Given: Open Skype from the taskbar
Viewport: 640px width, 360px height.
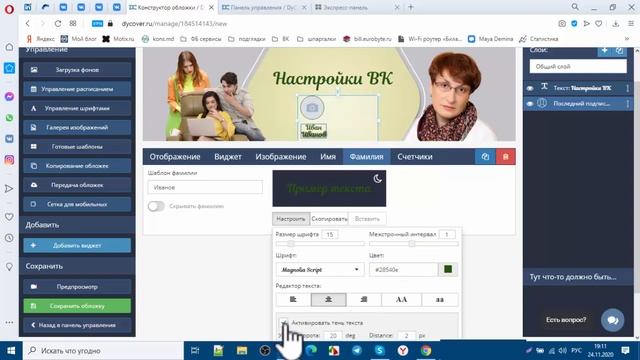Looking at the screenshot, I should (x=380, y=351).
